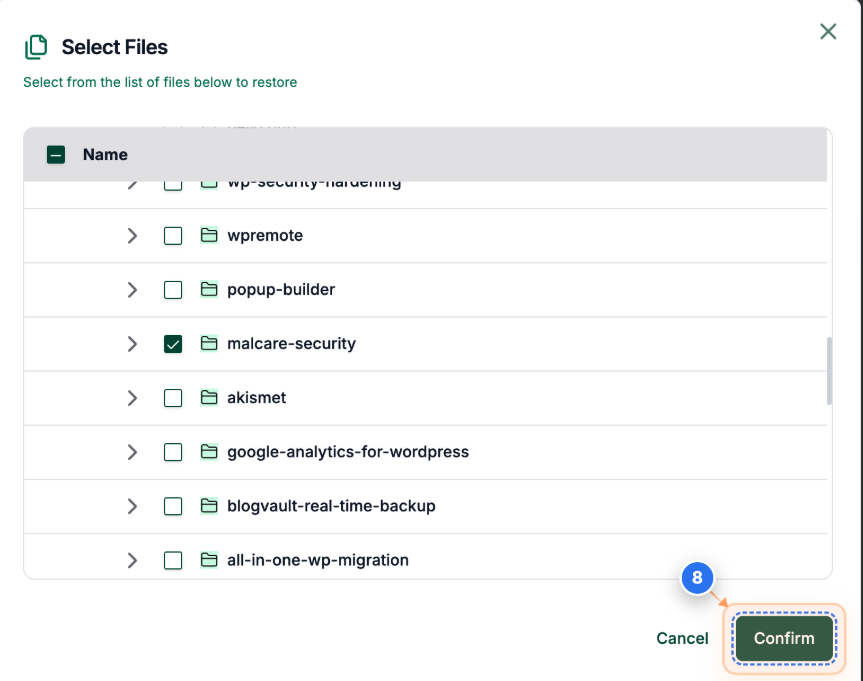The height and width of the screenshot is (681, 863).
Task: Click the wpremote folder icon
Action: pyautogui.click(x=209, y=235)
